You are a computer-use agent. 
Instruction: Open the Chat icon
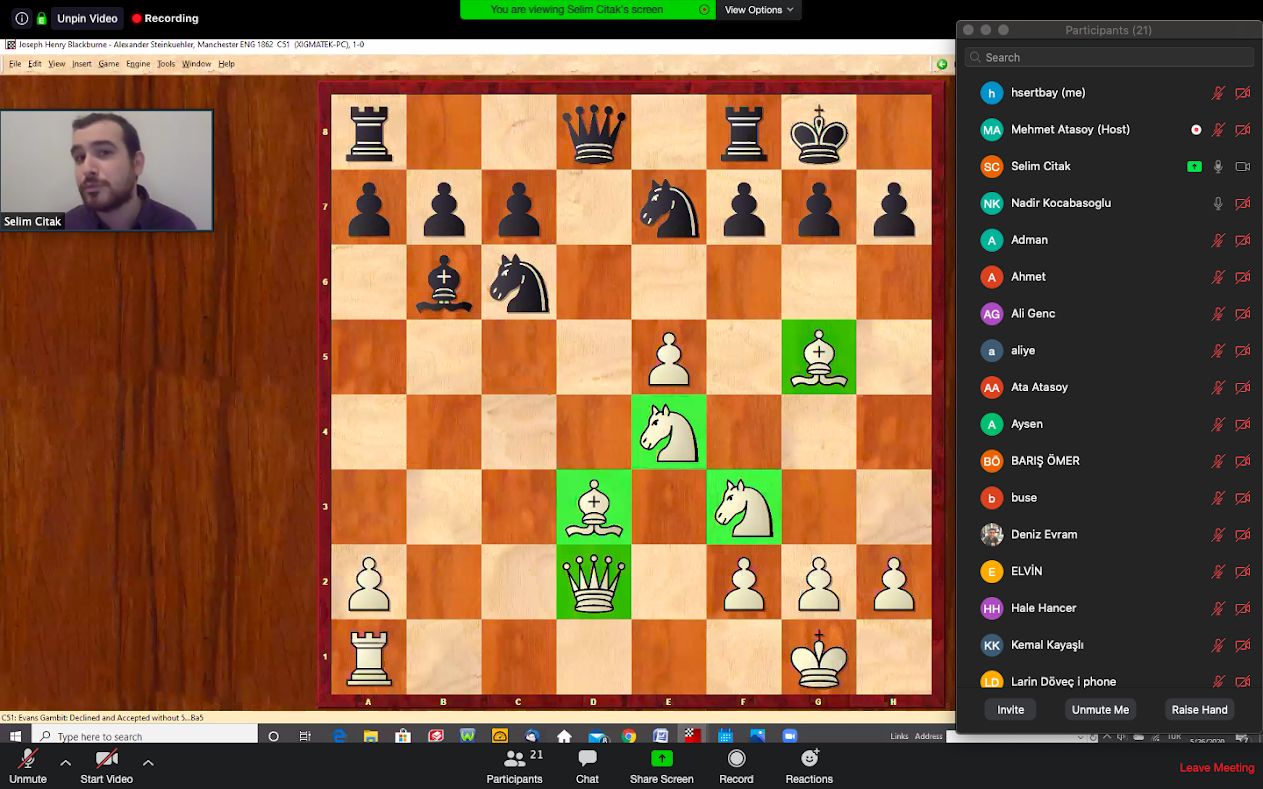pyautogui.click(x=587, y=760)
